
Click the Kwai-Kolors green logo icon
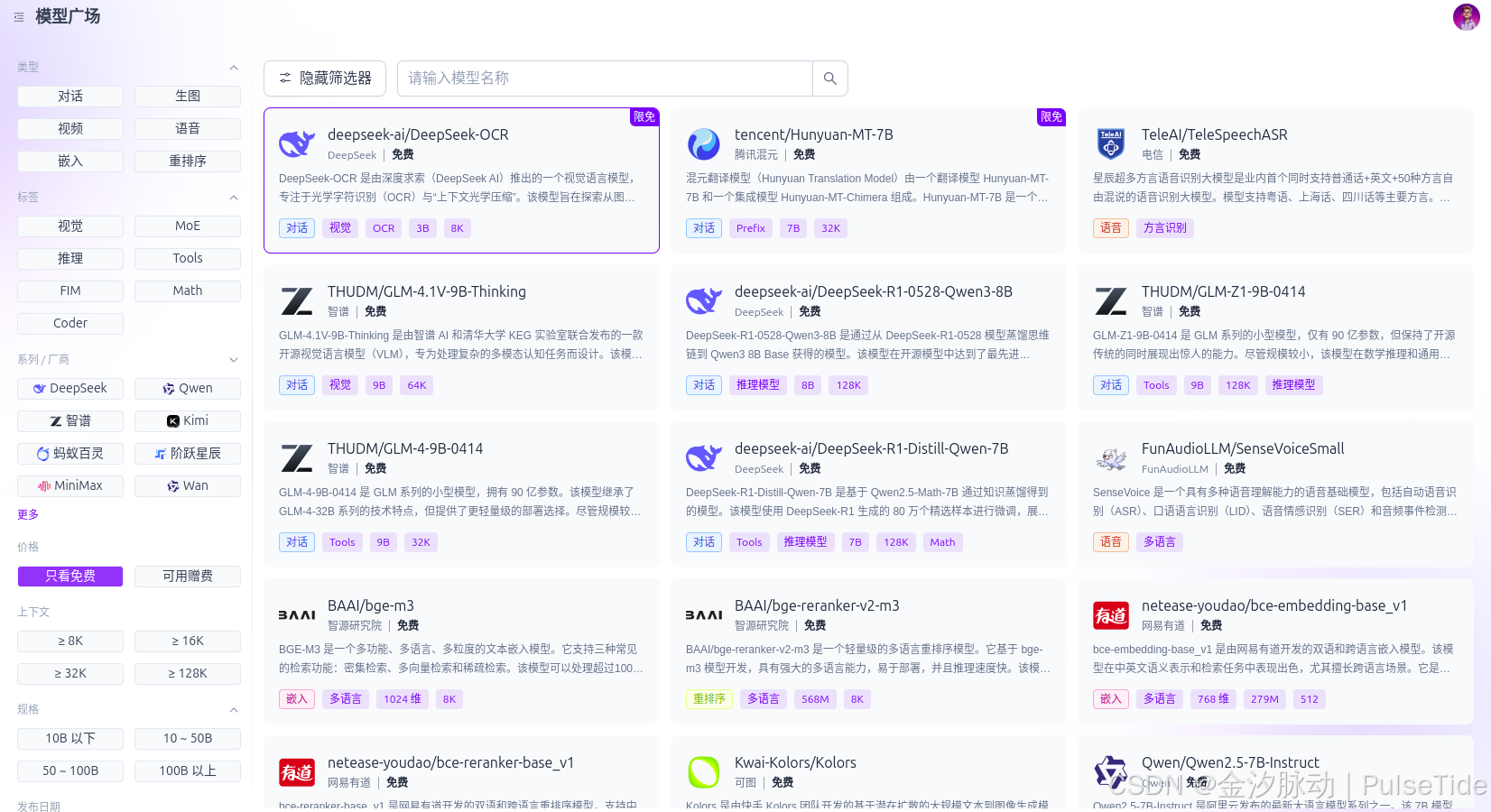(x=704, y=771)
